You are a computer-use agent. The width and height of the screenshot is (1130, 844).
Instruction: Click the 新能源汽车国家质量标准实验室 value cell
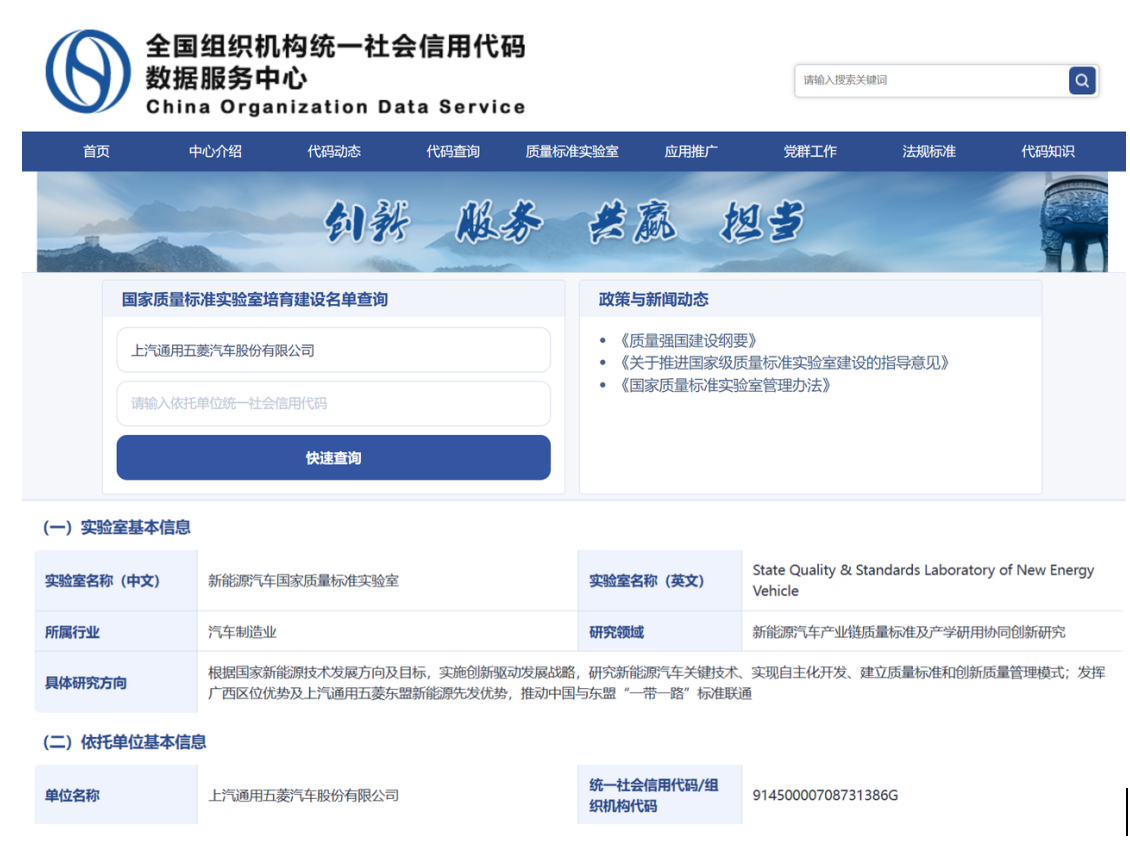point(388,580)
